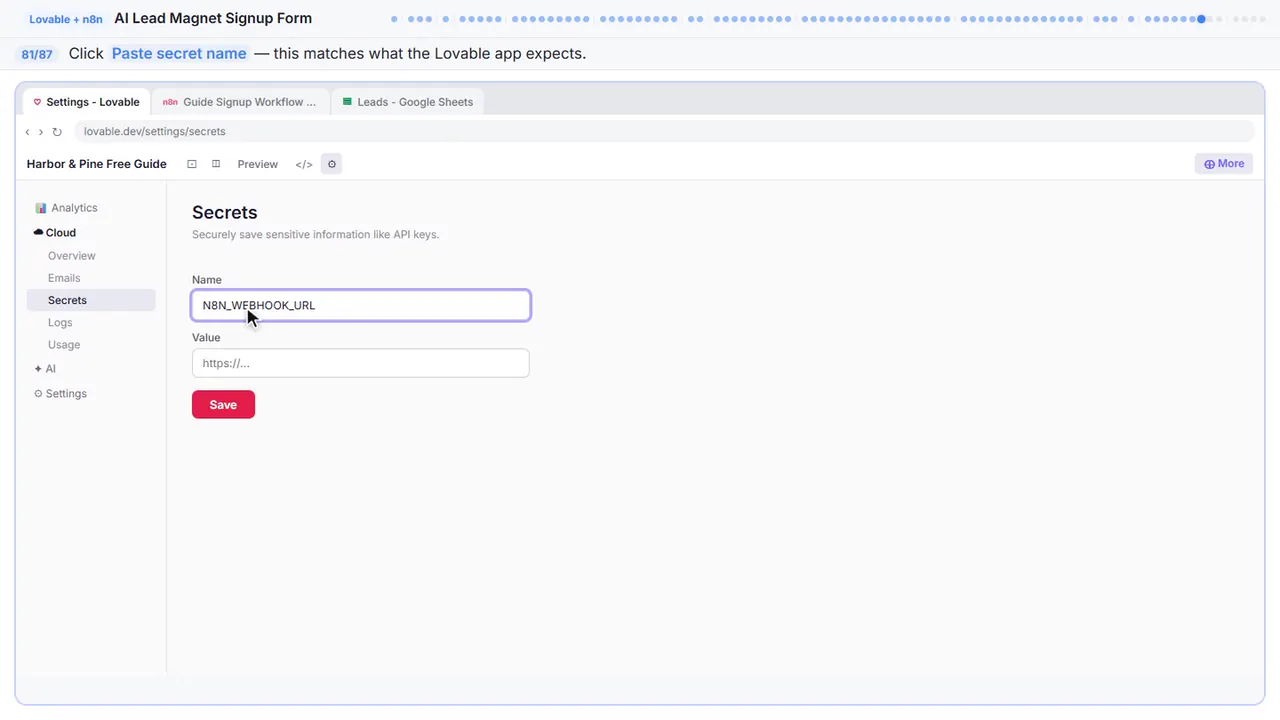Open the Preview view
The image size is (1280, 720).
(x=258, y=164)
